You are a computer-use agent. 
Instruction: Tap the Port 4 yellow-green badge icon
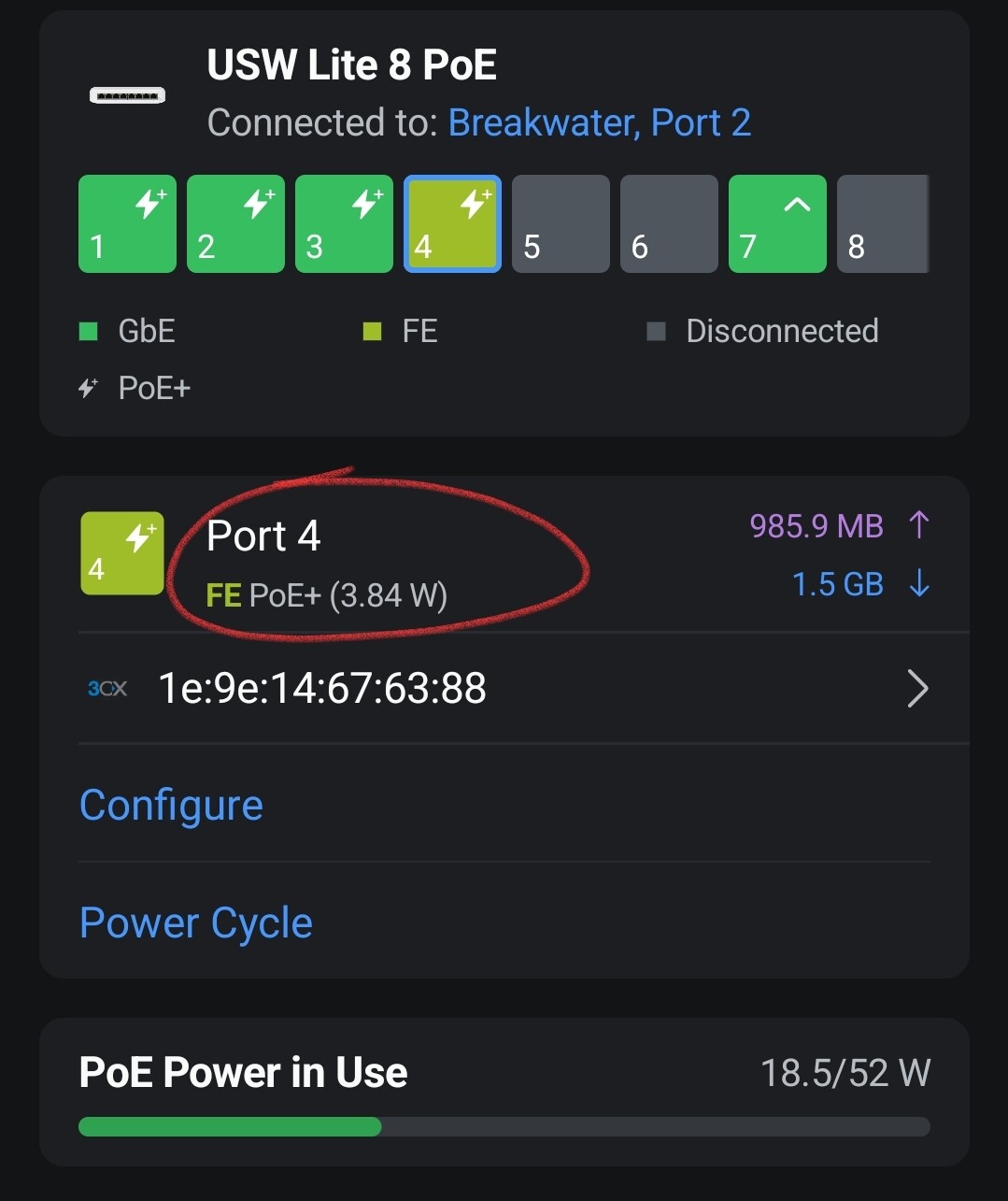click(x=122, y=553)
